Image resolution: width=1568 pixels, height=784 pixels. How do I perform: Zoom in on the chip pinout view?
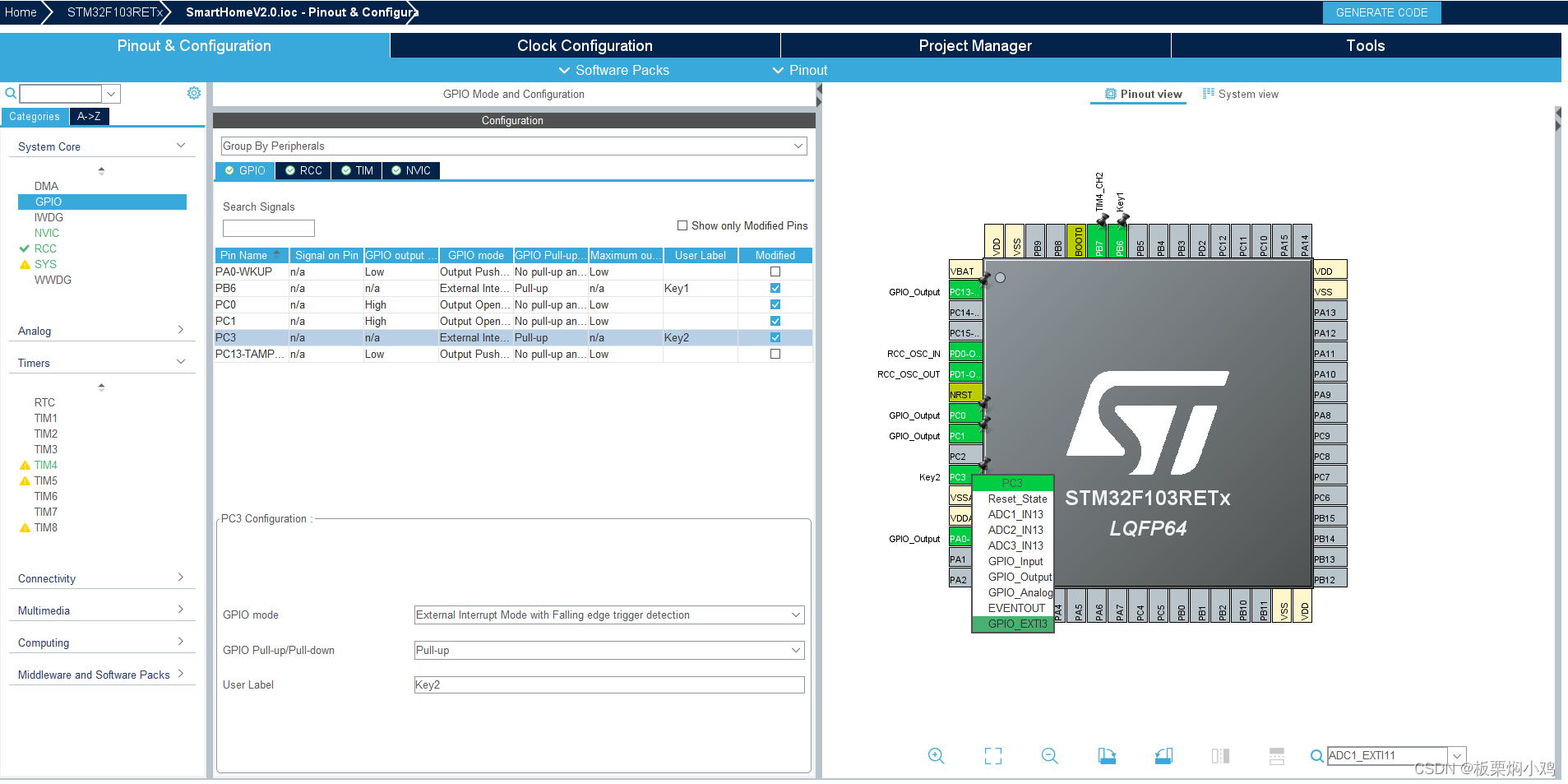coord(936,756)
